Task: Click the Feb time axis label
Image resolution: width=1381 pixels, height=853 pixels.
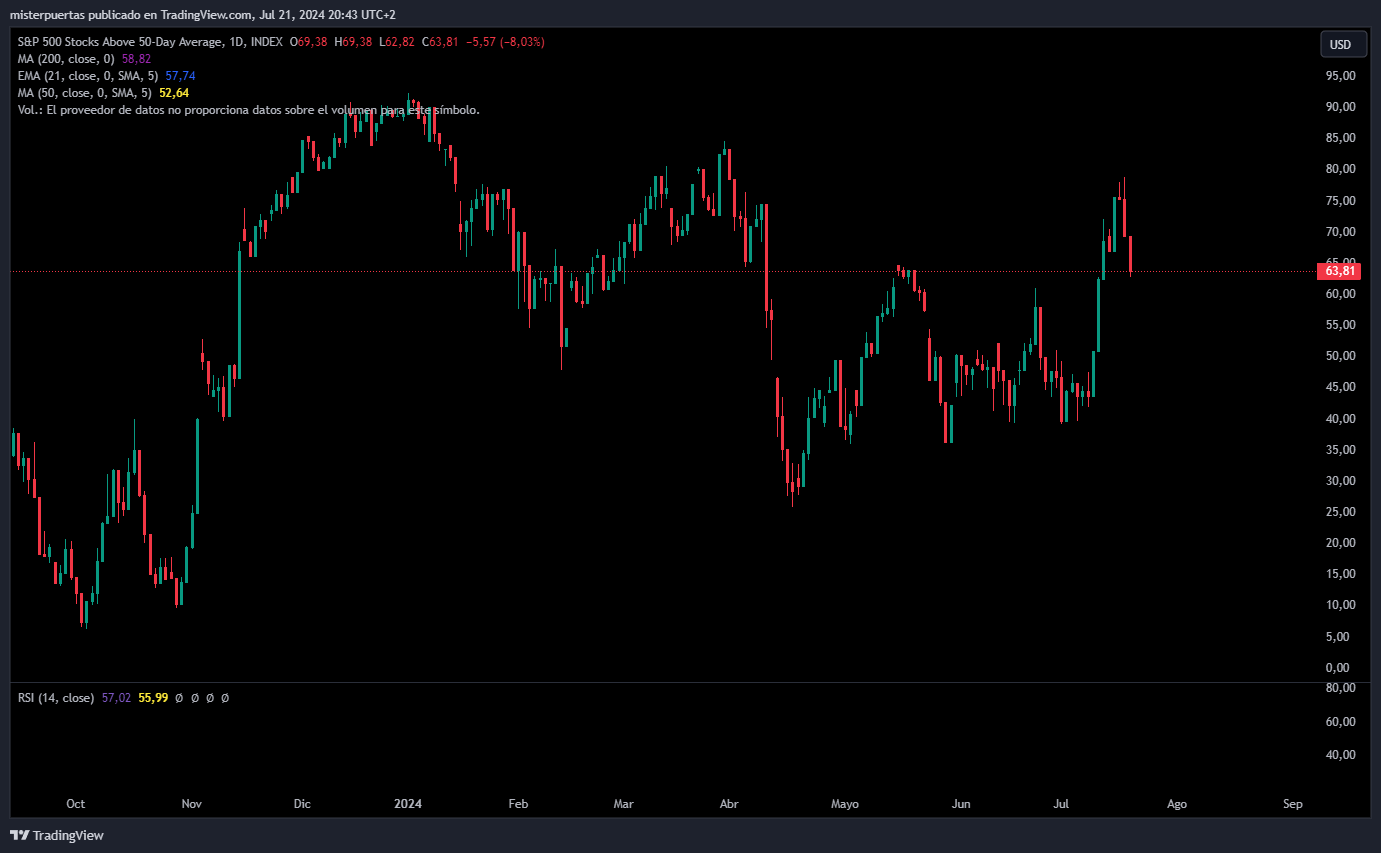Action: pyautogui.click(x=518, y=804)
